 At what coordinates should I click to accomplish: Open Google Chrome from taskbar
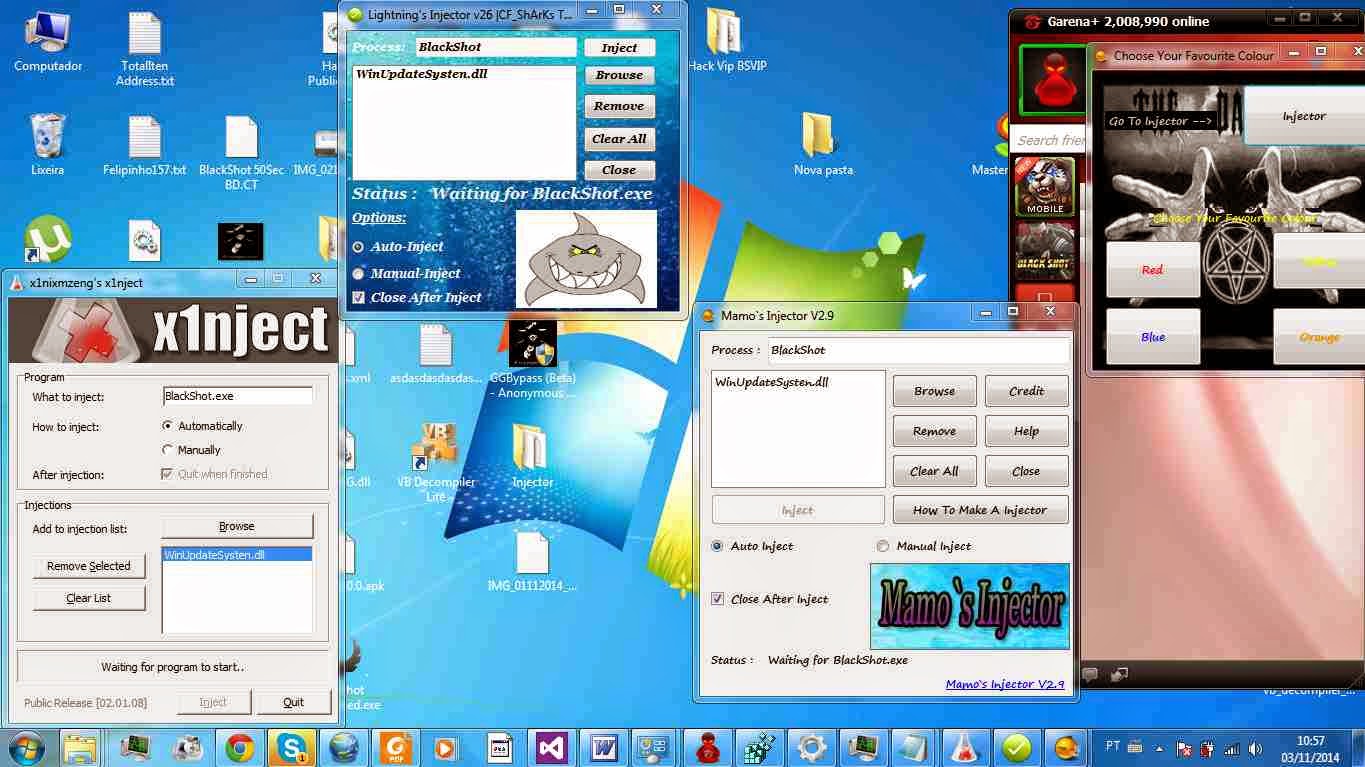click(x=239, y=747)
